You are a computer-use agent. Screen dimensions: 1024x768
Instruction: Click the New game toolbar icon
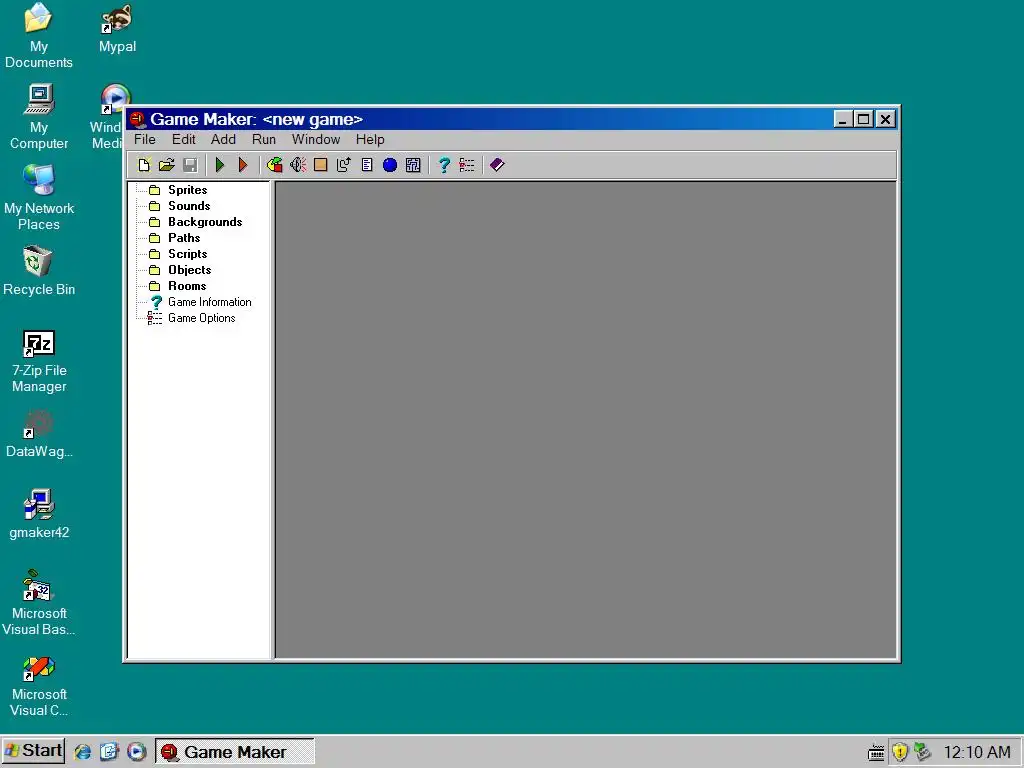[144, 165]
